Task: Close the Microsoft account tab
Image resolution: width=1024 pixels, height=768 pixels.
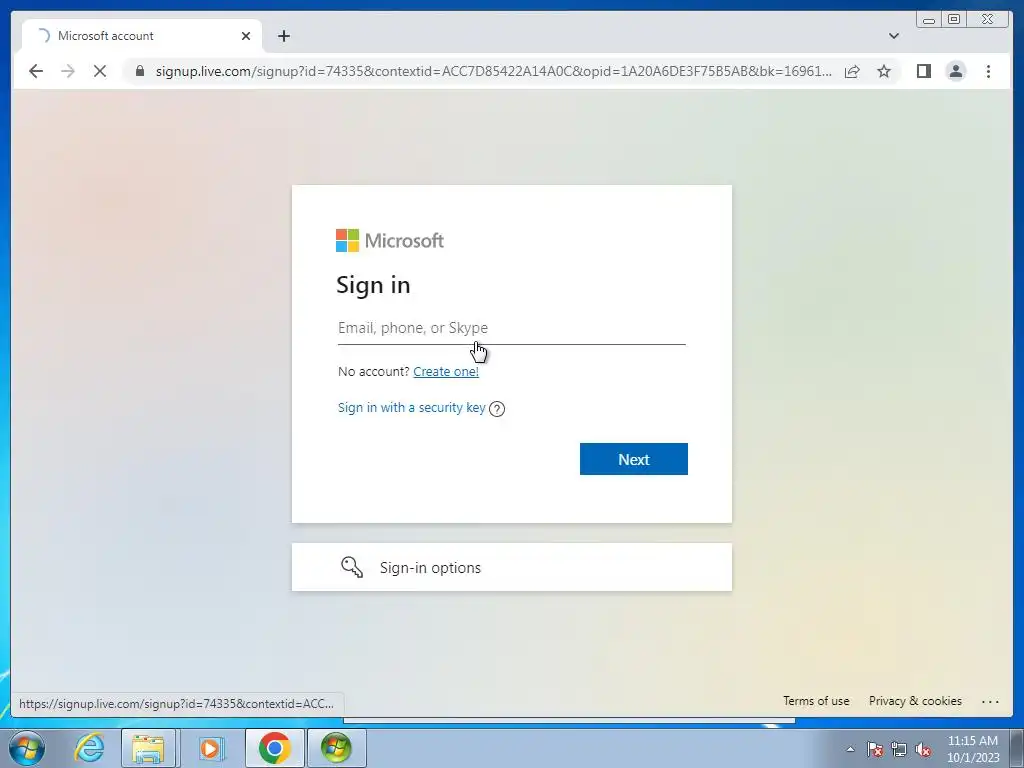Action: [246, 36]
